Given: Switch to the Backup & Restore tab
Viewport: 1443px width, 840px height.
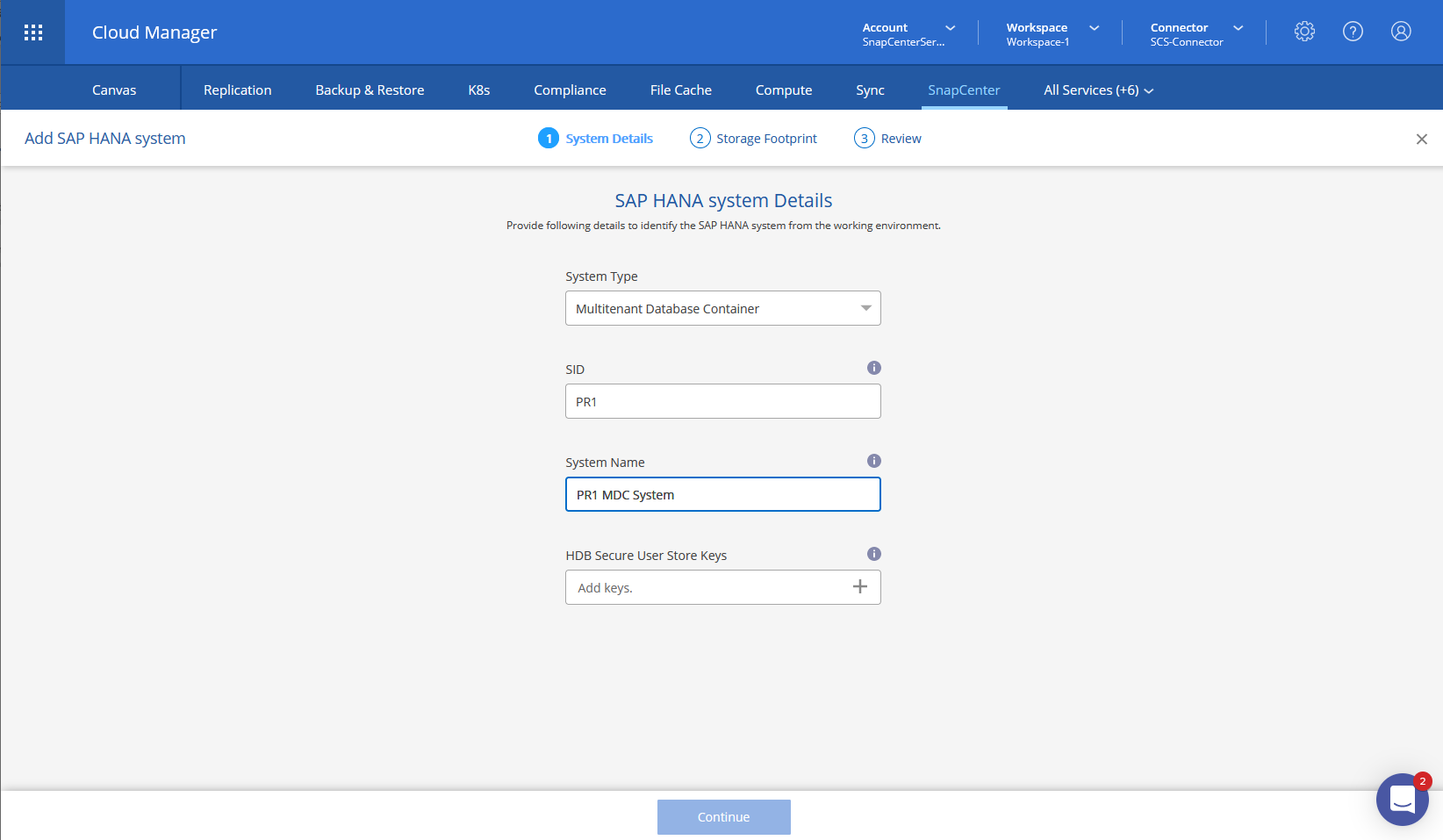Looking at the screenshot, I should click(x=370, y=90).
